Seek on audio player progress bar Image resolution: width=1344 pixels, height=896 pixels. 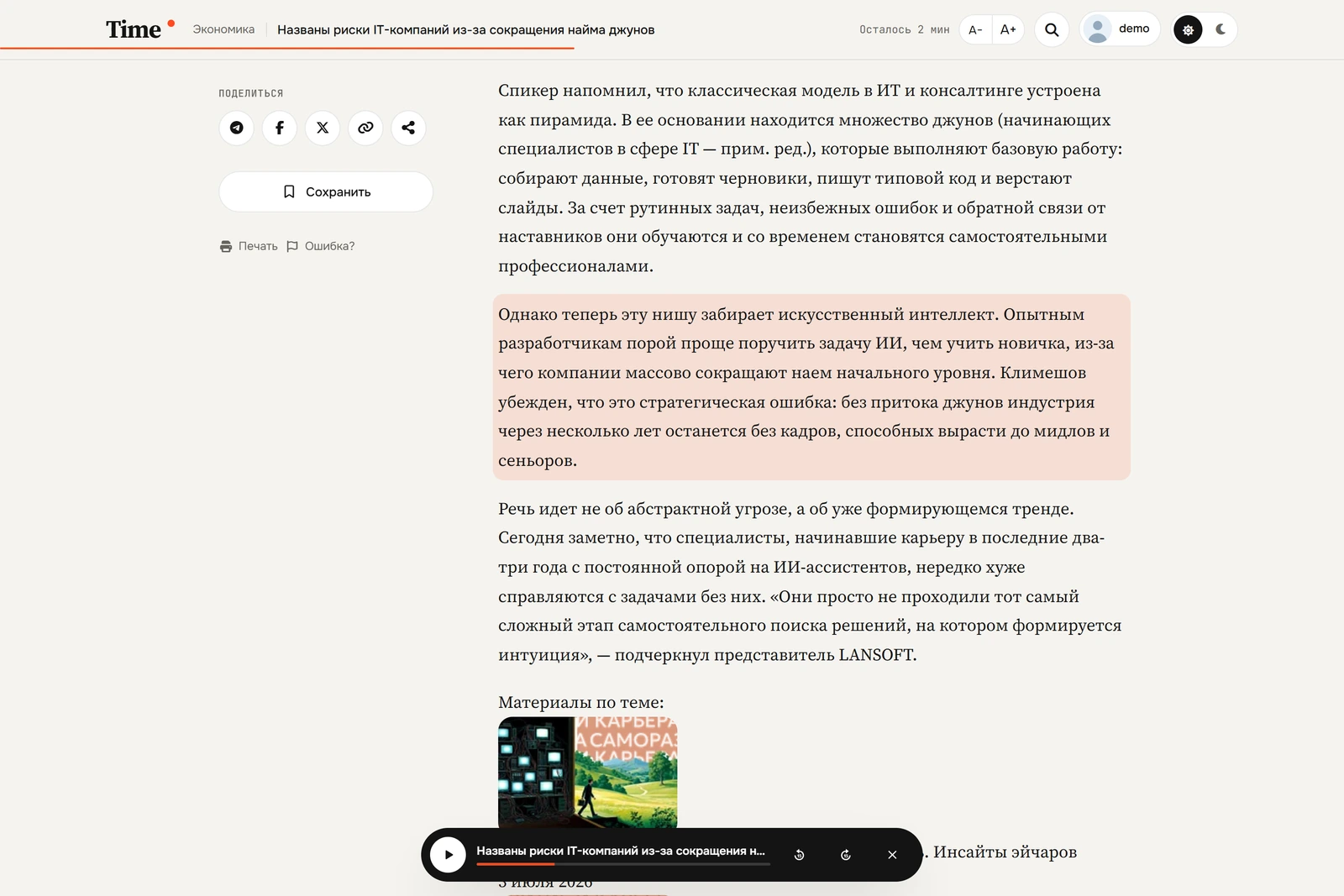coord(623,864)
